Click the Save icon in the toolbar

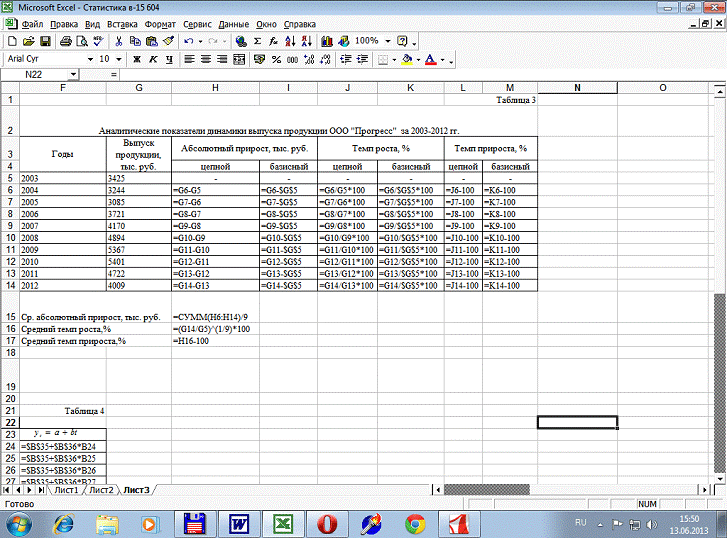pos(45,41)
